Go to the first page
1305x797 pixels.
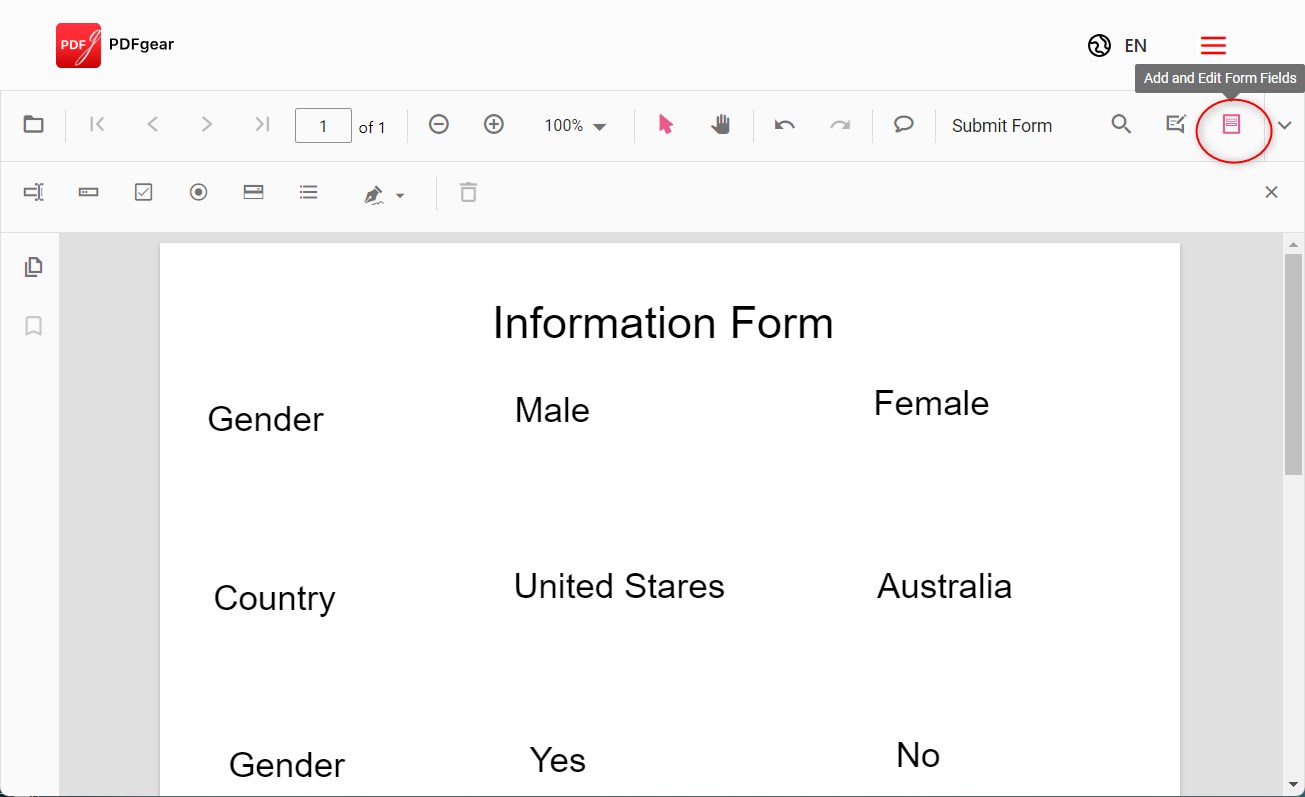(x=97, y=124)
